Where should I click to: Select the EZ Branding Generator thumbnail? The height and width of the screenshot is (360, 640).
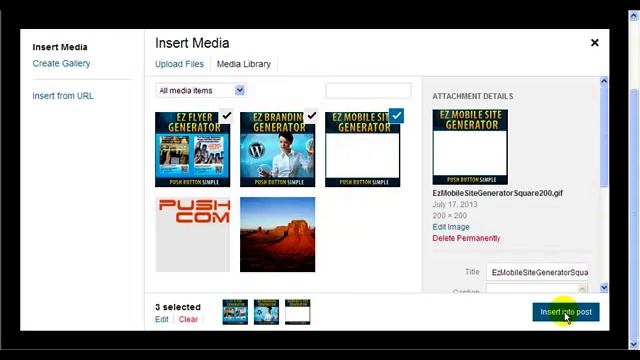click(278, 149)
